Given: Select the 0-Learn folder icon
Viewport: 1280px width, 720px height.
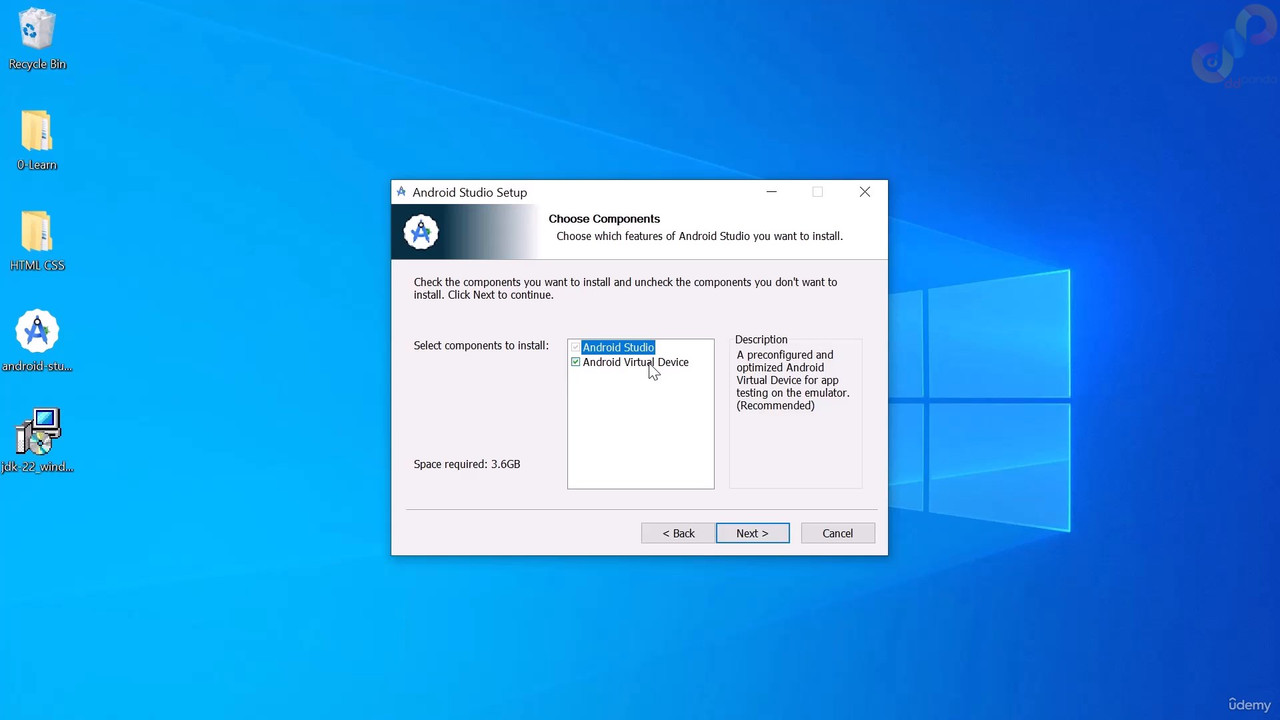Looking at the screenshot, I should coord(37,140).
